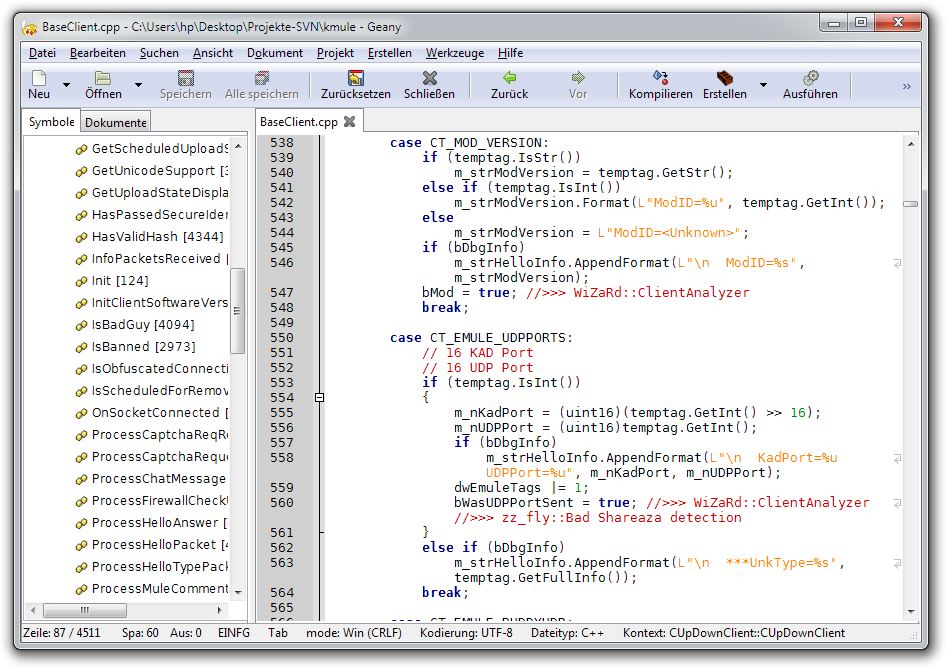Screen dimensions: 947x669
Task: Click the editor vertical scrollbar thumb
Action: 910,203
